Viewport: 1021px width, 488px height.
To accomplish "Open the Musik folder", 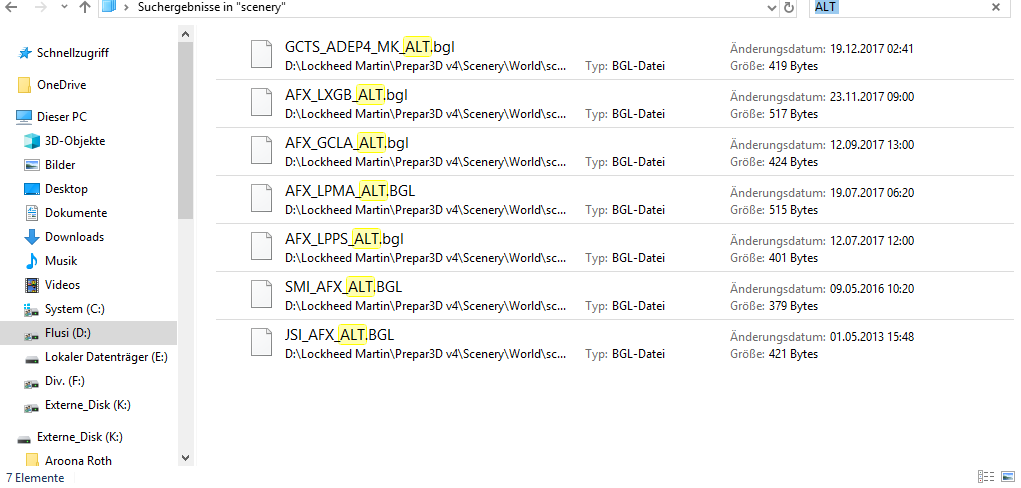I will [60, 261].
